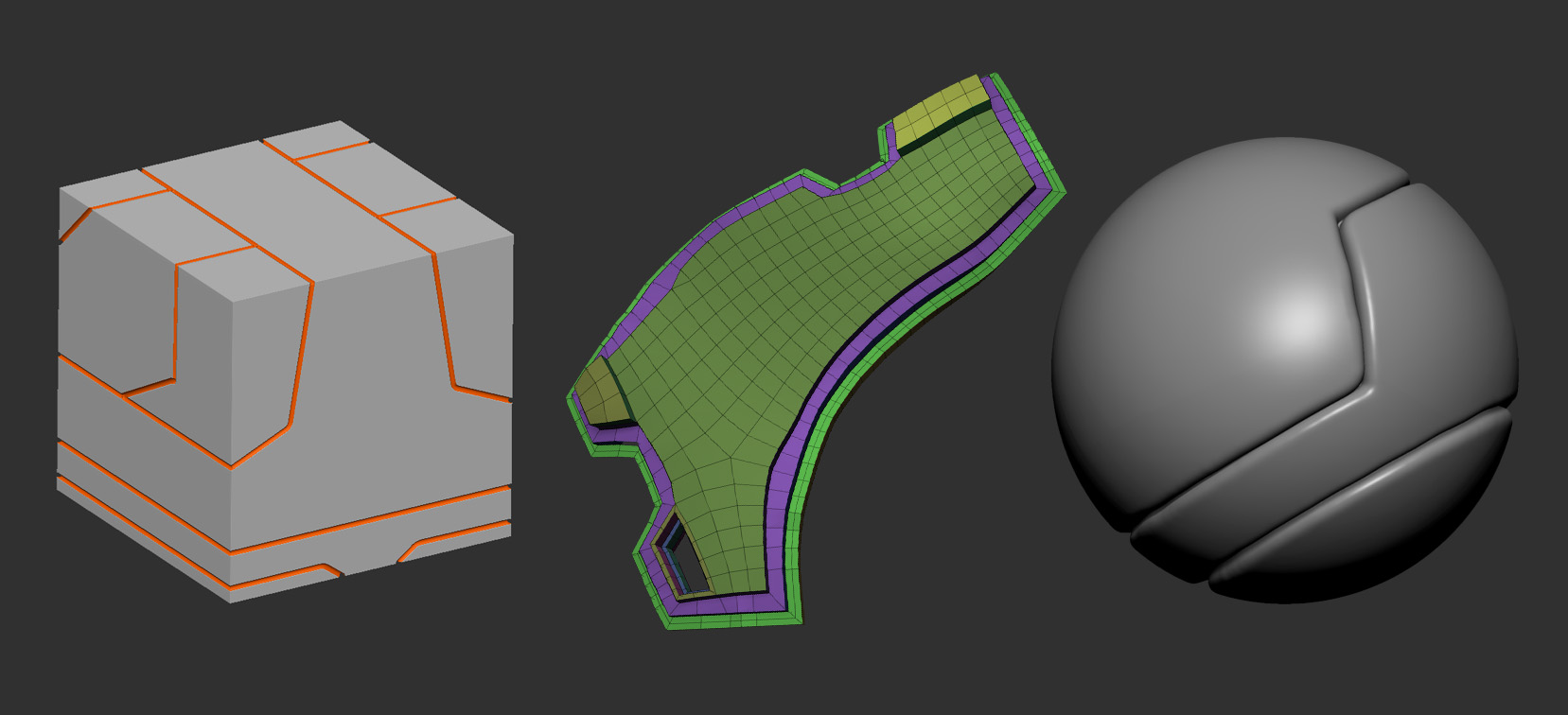The image size is (1568, 715).
Task: Select the smooth gray sculpted sphere
Action: [x=1285, y=371]
